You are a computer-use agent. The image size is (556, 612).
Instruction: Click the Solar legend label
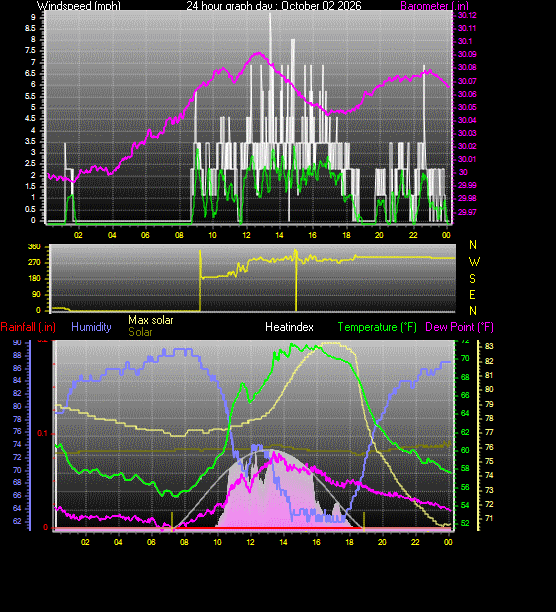140,332
